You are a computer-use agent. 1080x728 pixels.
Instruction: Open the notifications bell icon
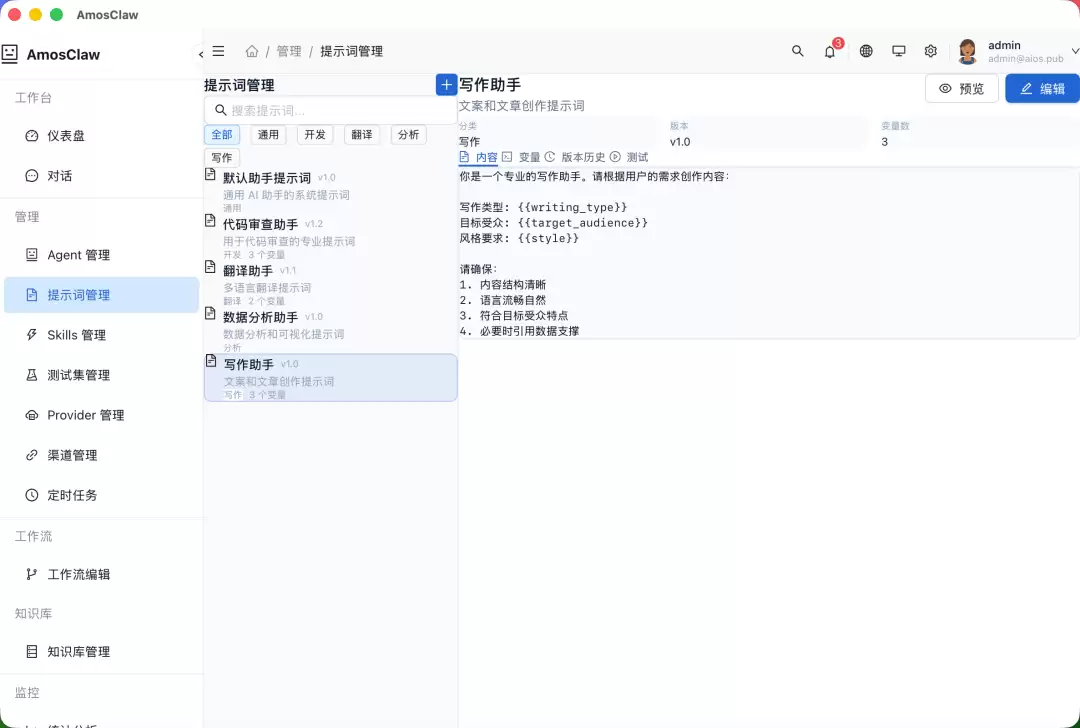click(830, 51)
